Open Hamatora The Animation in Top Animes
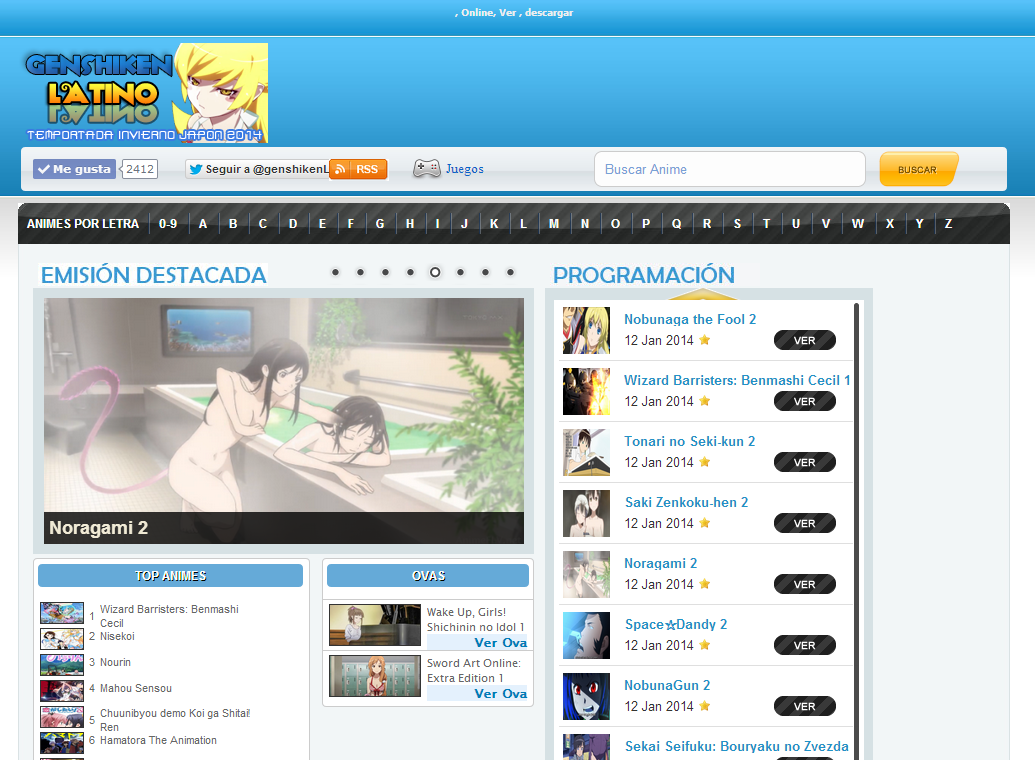This screenshot has width=1035, height=760. [158, 740]
